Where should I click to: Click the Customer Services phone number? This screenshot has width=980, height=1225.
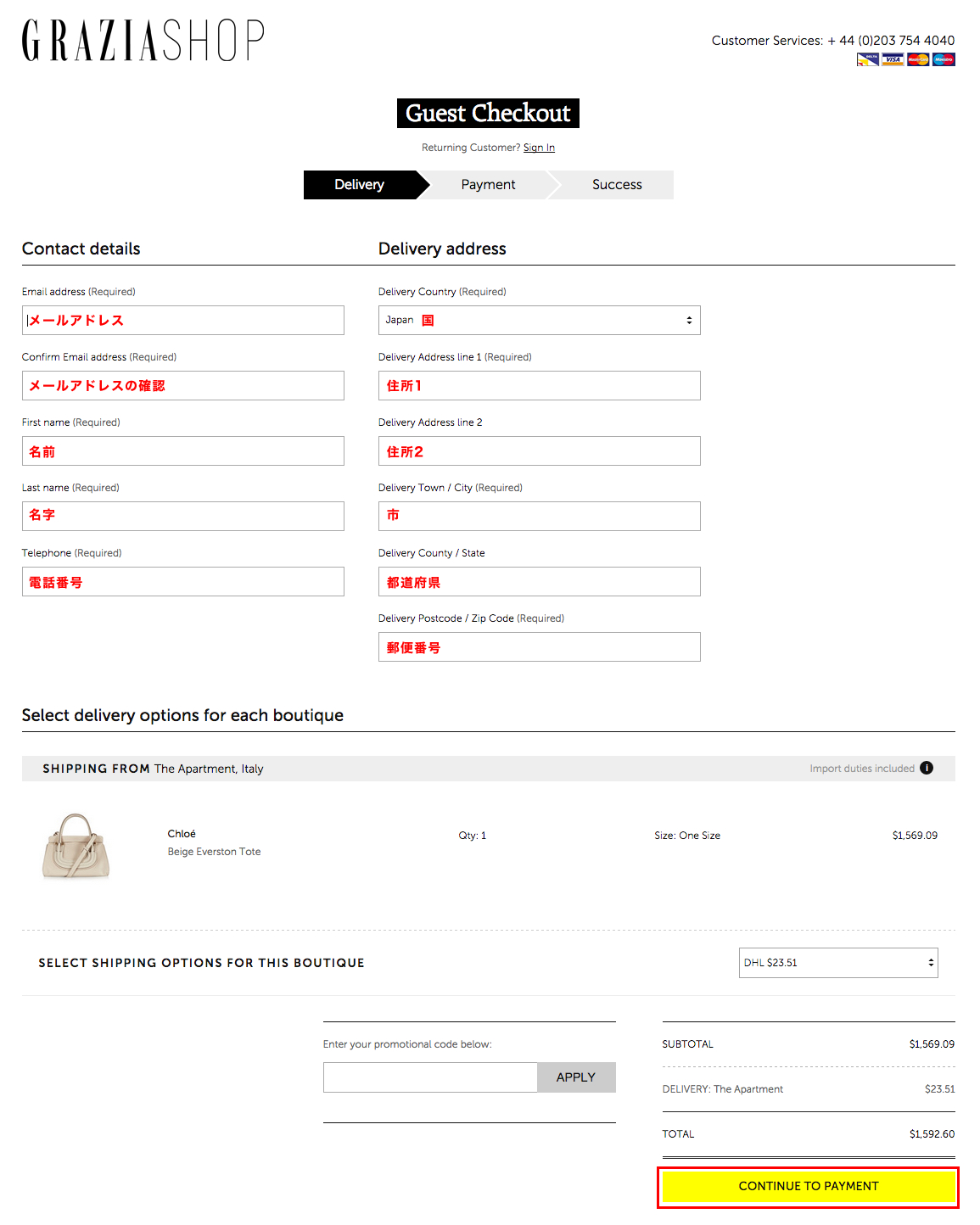[x=891, y=41]
